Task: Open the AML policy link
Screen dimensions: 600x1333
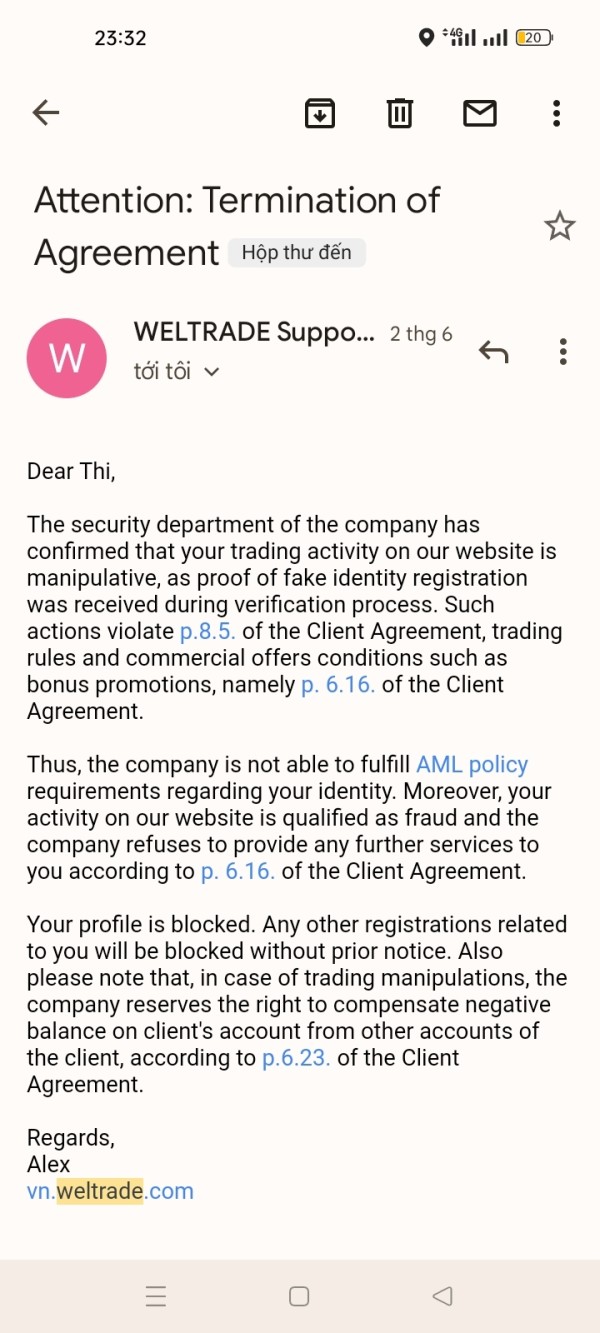Action: point(472,765)
